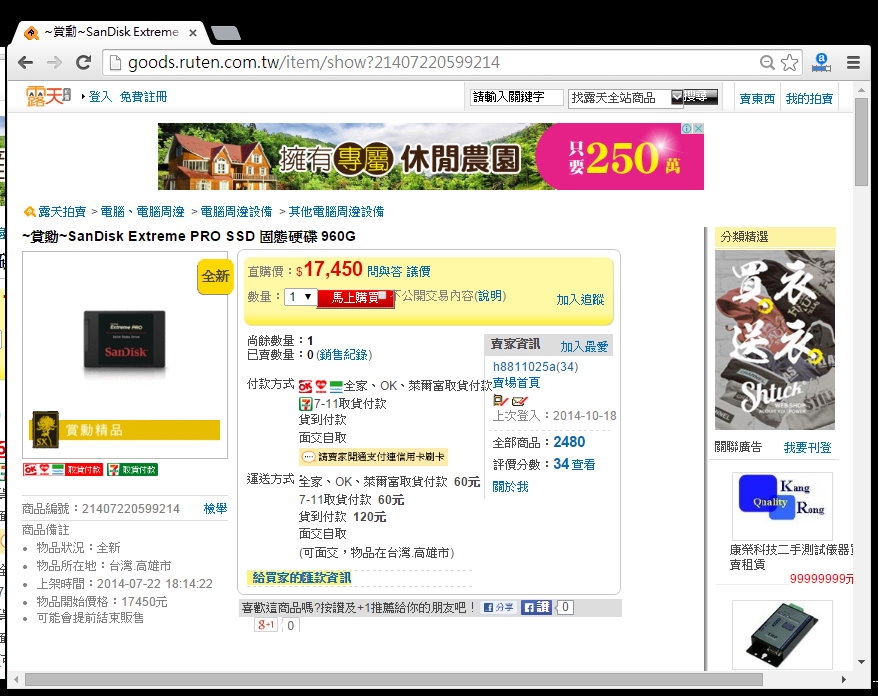Click the 2480 all products count link
Screen dimensions: 878x696
click(569, 442)
